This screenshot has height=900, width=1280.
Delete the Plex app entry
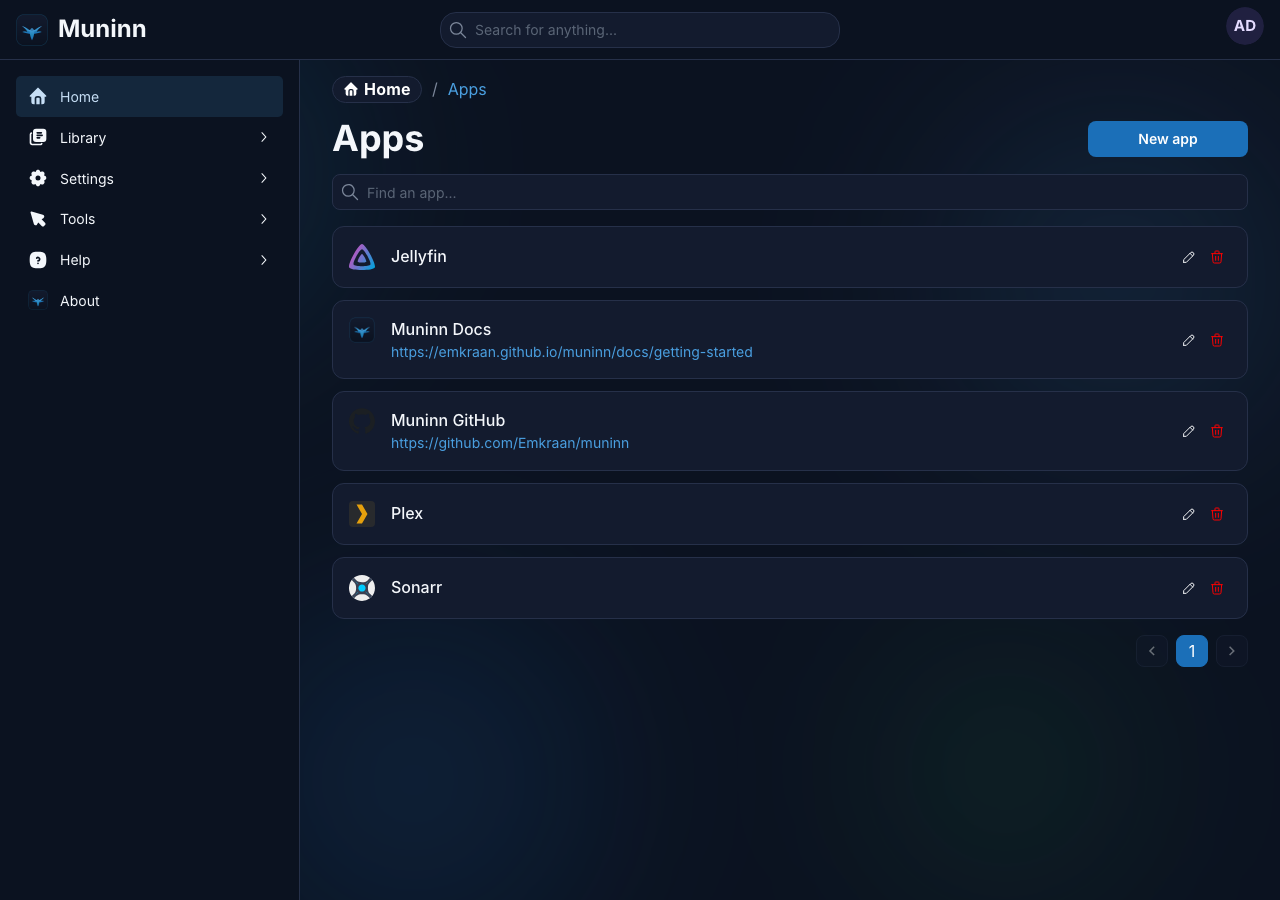1217,514
